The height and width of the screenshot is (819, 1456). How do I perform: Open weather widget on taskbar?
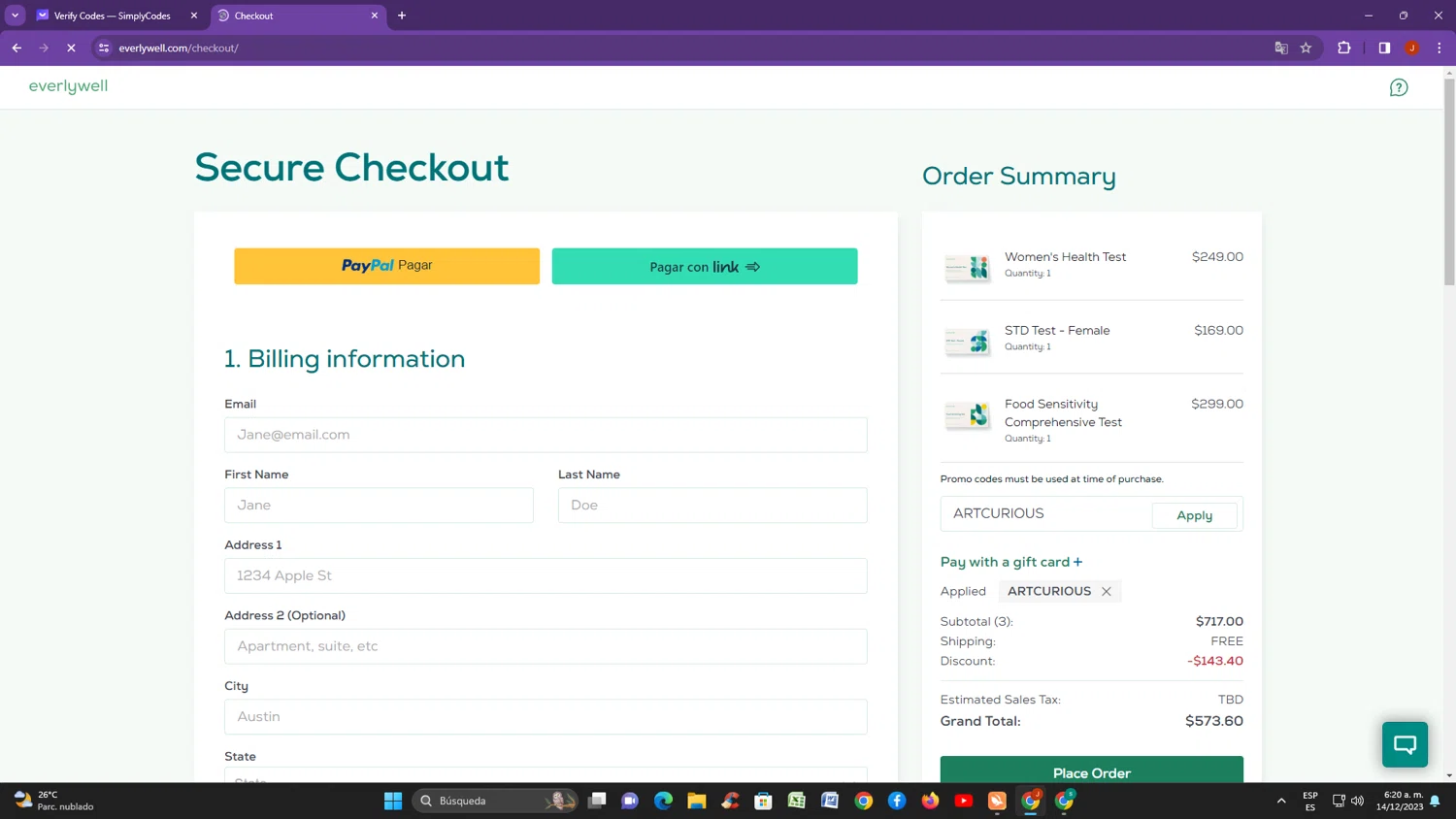(x=53, y=801)
